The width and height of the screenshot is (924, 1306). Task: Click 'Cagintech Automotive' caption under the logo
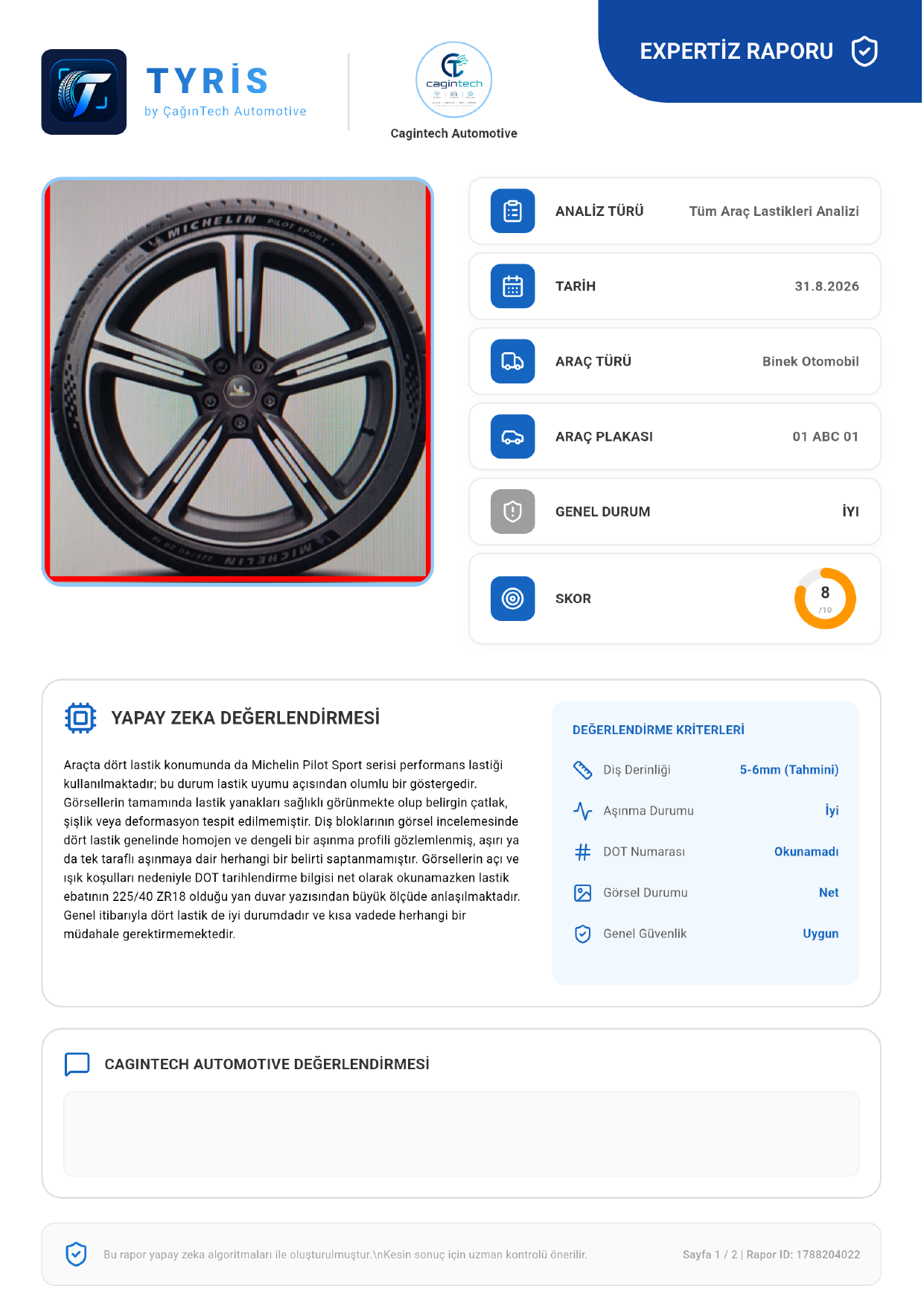click(453, 133)
